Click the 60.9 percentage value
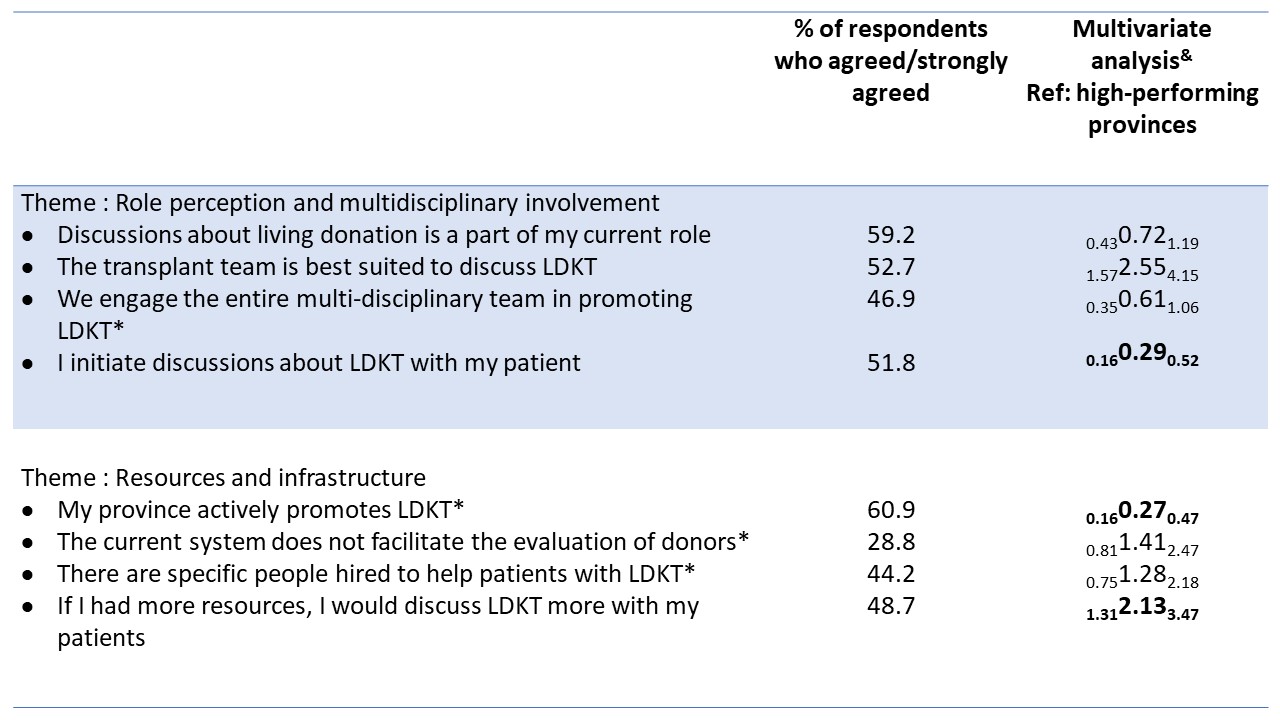This screenshot has width=1280, height=720. pos(890,510)
